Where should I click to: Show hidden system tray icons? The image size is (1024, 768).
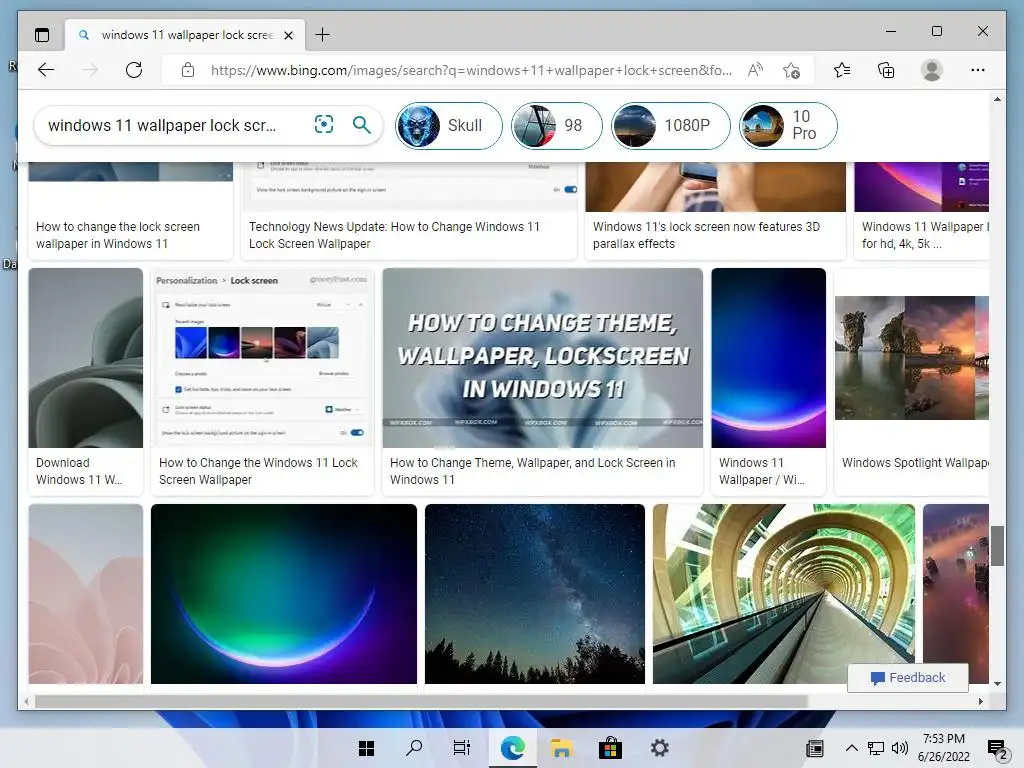coord(852,748)
